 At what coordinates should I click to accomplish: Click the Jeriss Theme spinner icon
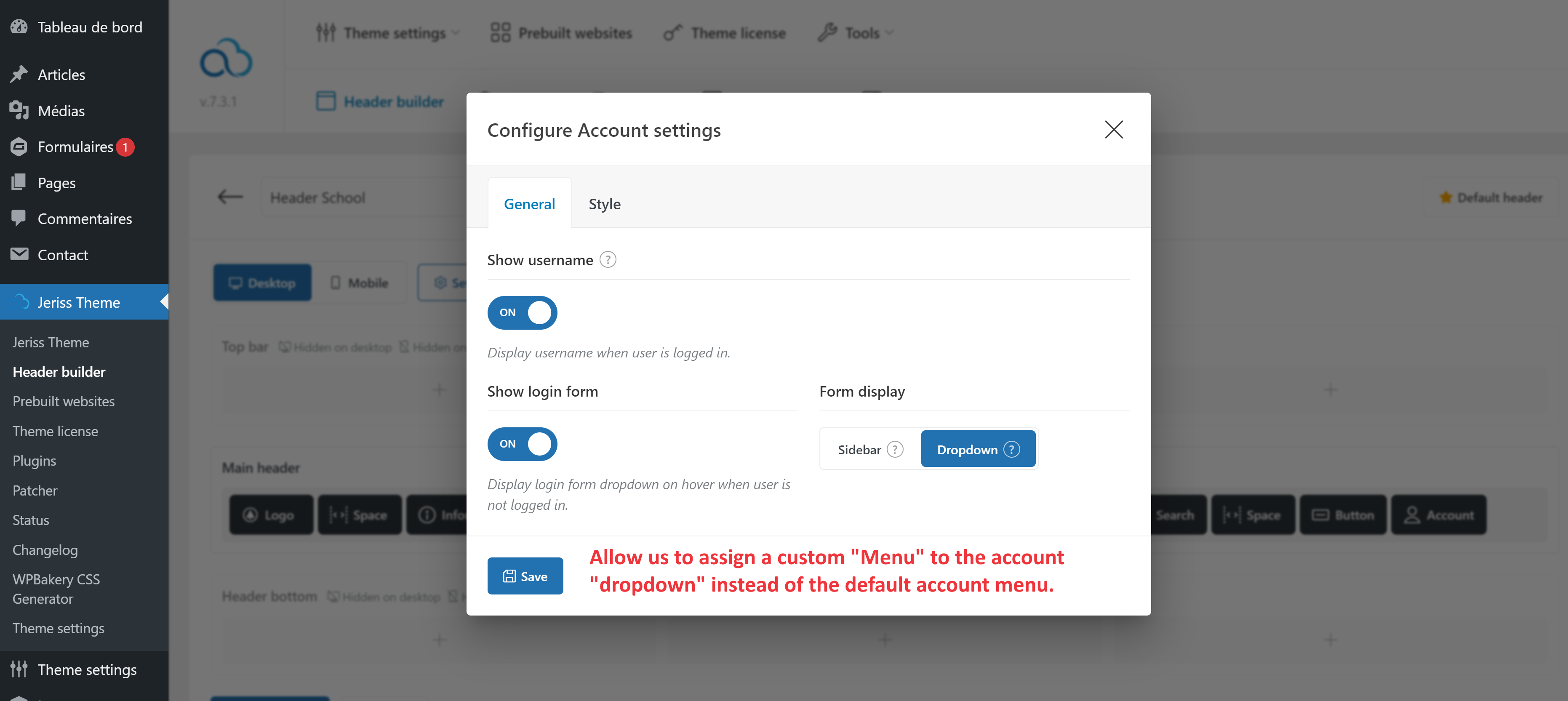pos(22,302)
